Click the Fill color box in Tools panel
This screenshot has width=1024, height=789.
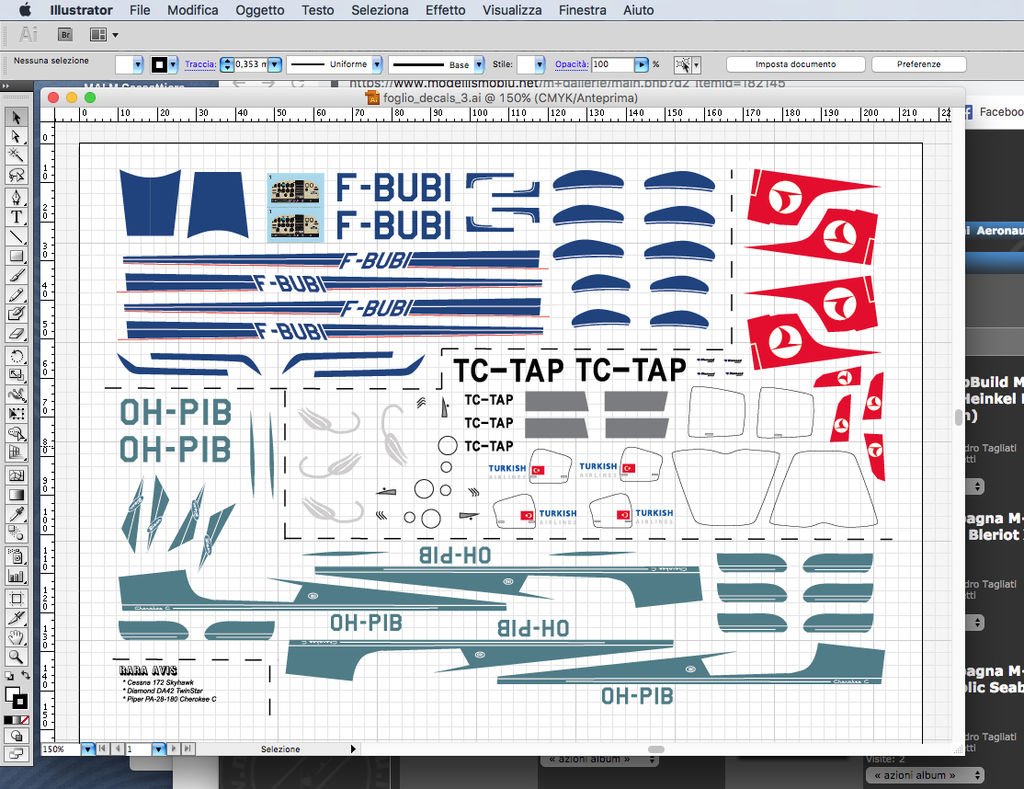[x=12, y=694]
